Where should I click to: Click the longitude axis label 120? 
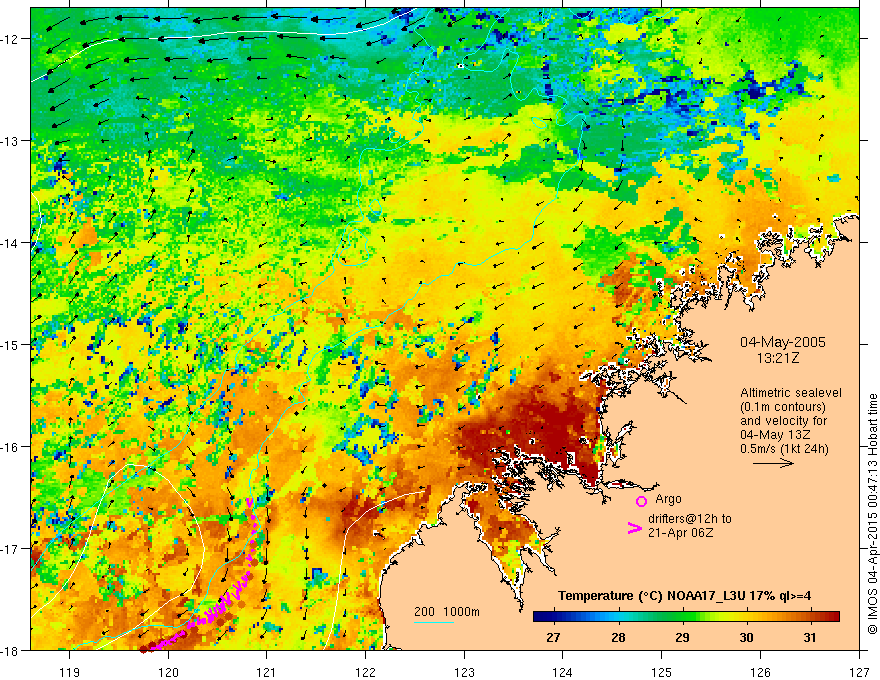(168, 672)
